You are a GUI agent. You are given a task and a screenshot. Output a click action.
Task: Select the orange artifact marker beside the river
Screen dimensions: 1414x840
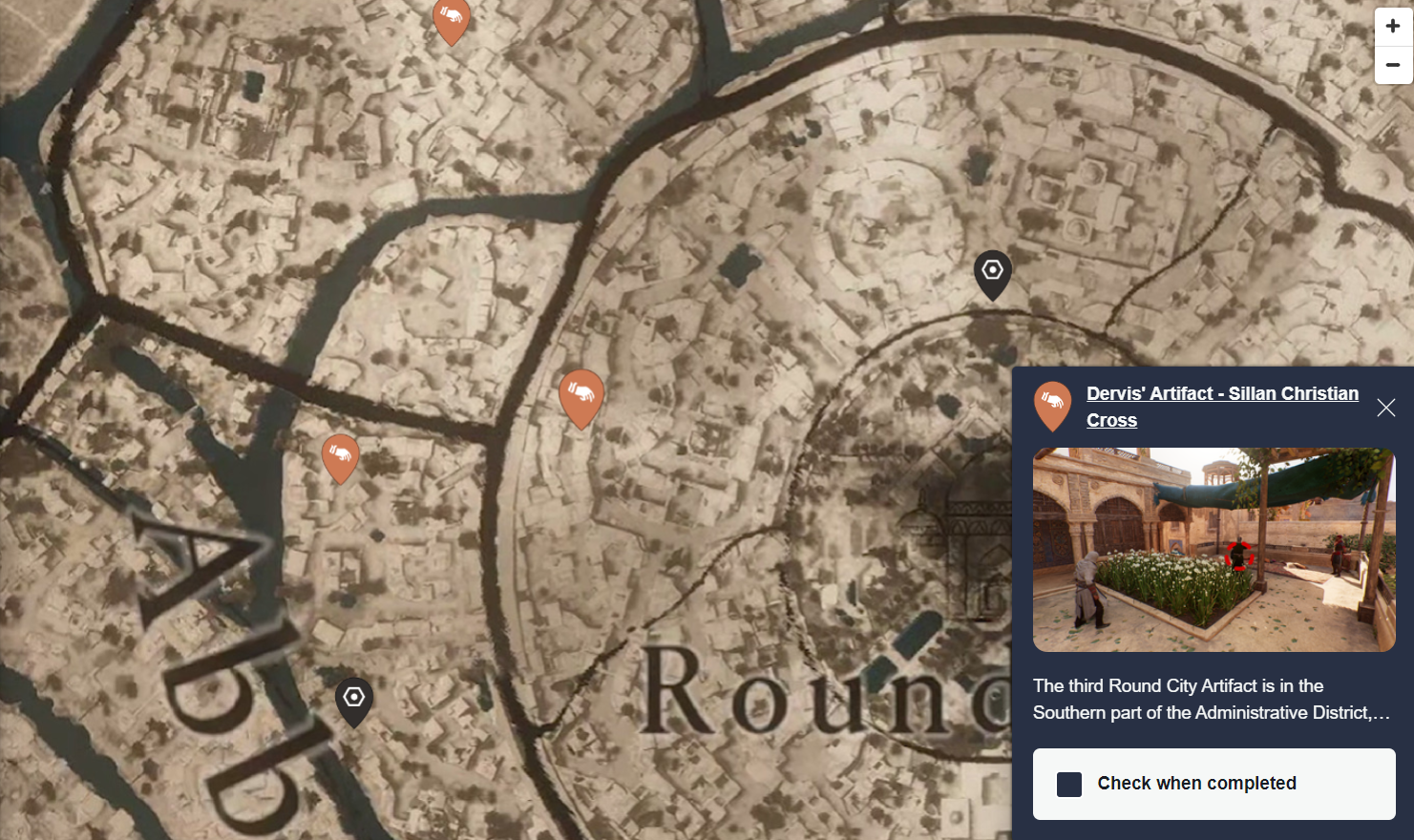(x=341, y=458)
